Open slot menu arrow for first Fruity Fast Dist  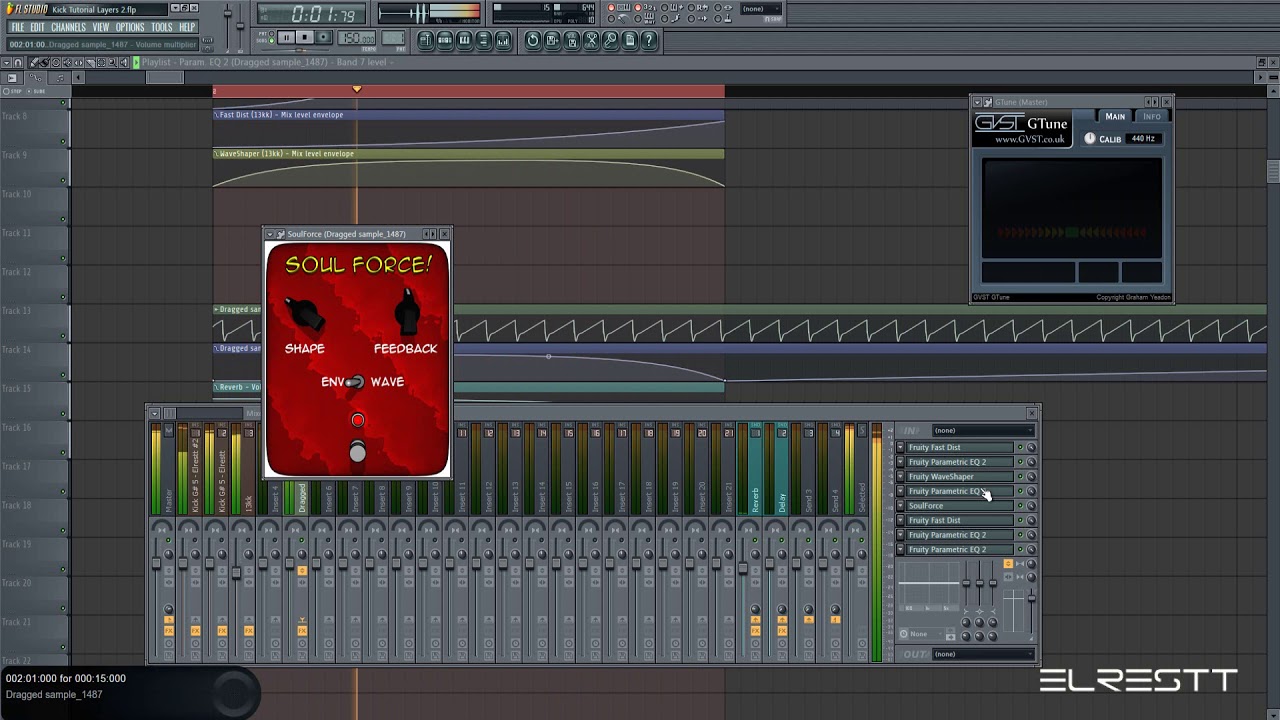tap(900, 447)
